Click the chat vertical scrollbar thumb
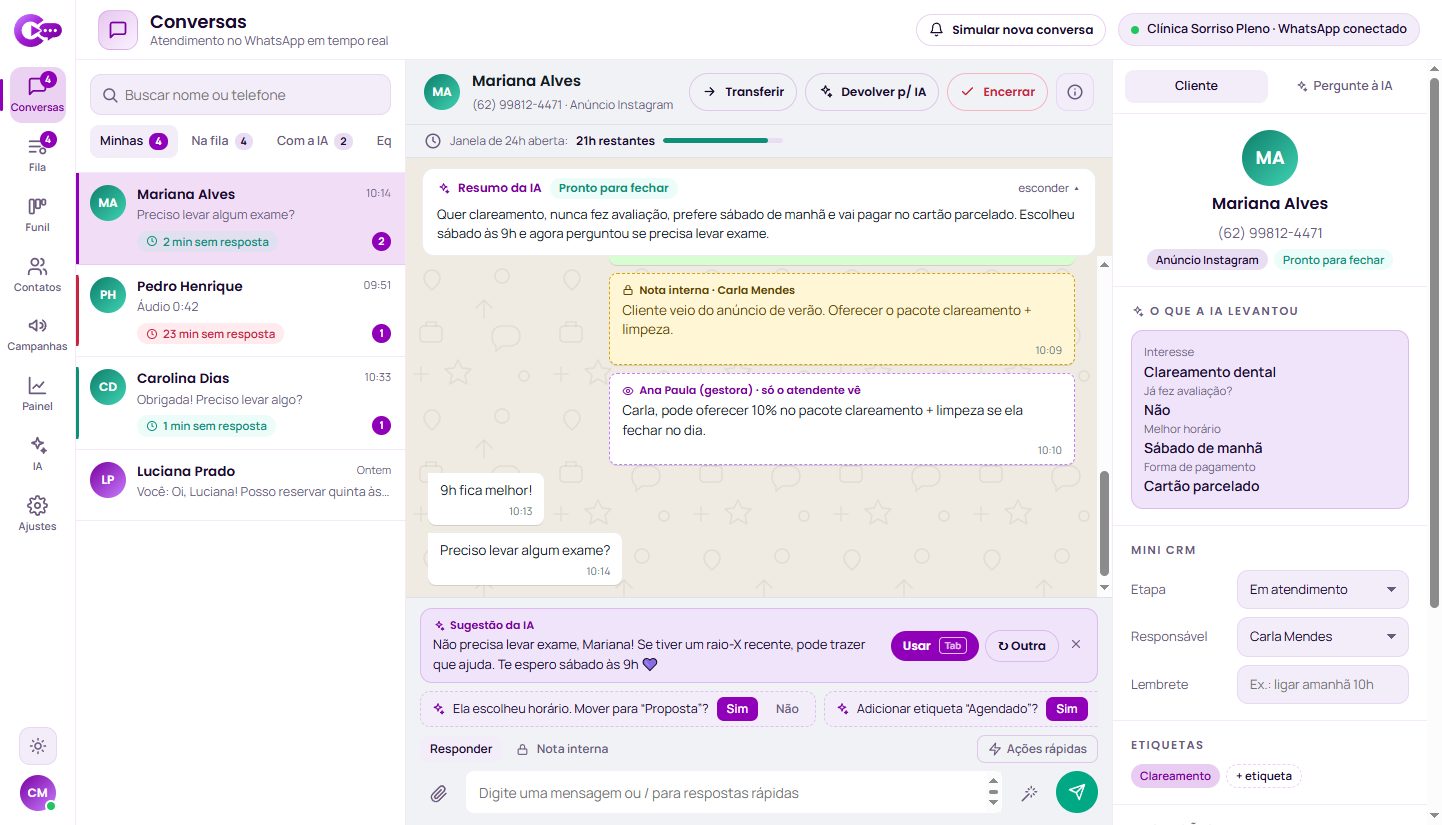Viewport: 1442px width, 825px height. click(x=1104, y=523)
